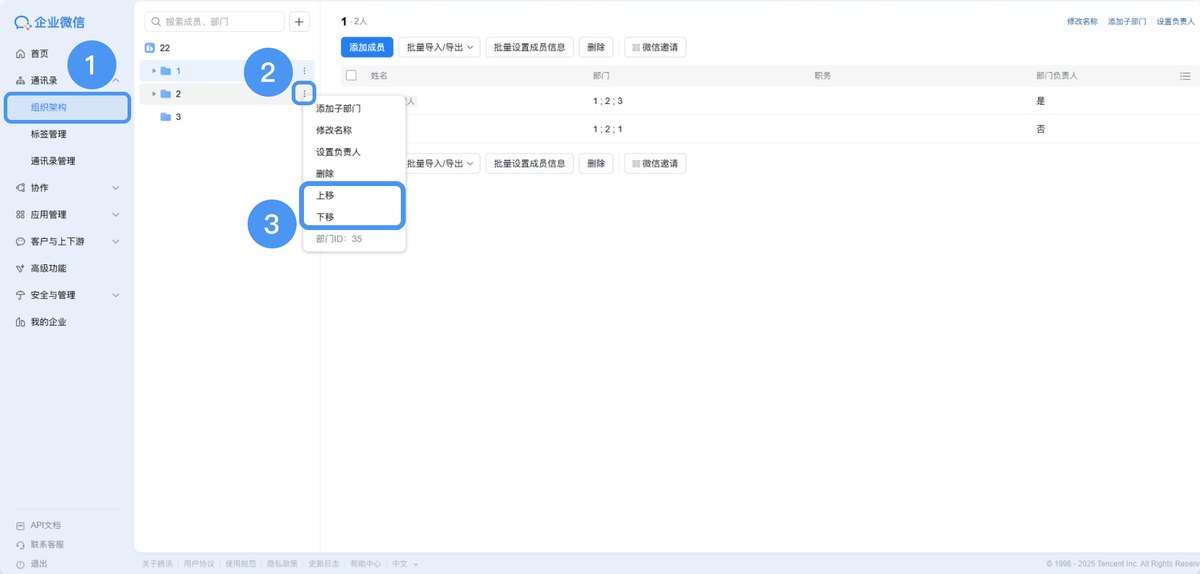This screenshot has height=574, width=1200.
Task: Click the plus button beside search box
Action: (300, 21)
